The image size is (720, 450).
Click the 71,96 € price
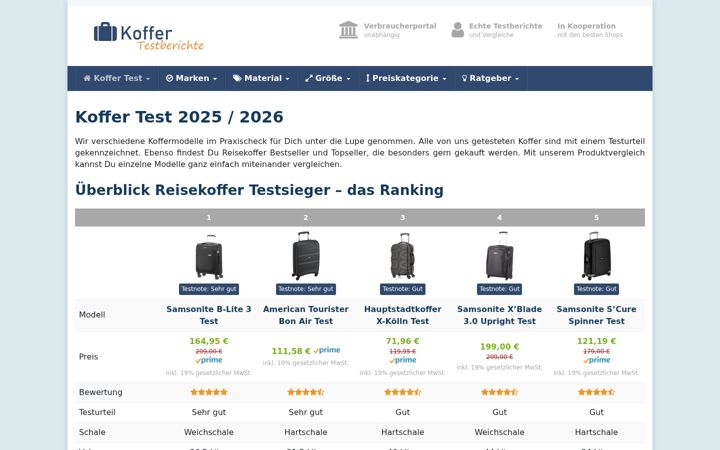coord(403,341)
